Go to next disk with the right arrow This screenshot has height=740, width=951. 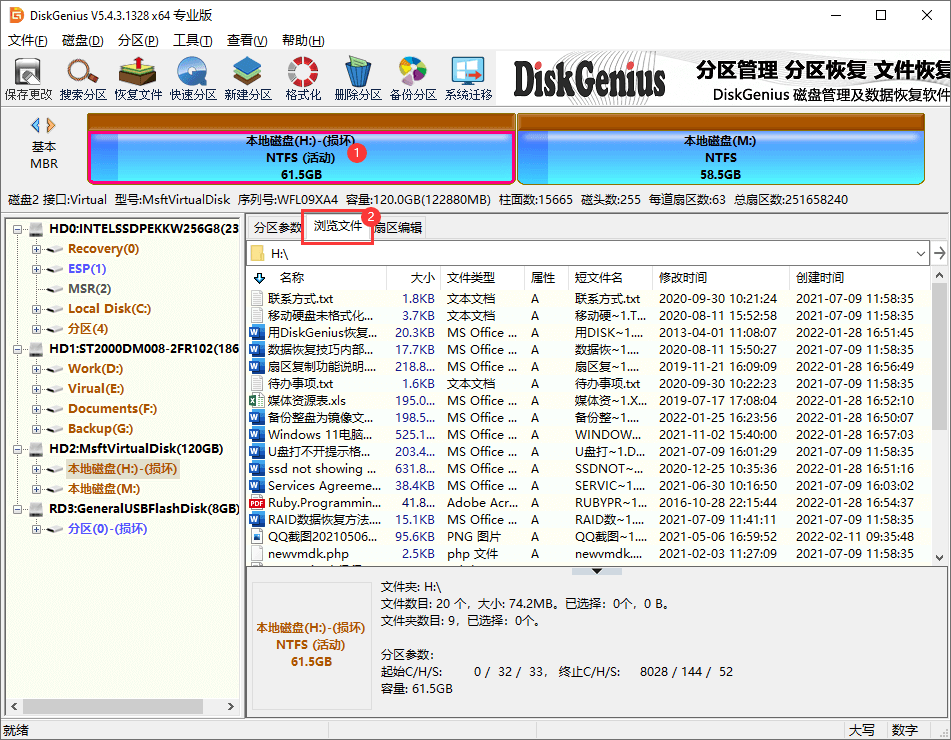[51, 126]
